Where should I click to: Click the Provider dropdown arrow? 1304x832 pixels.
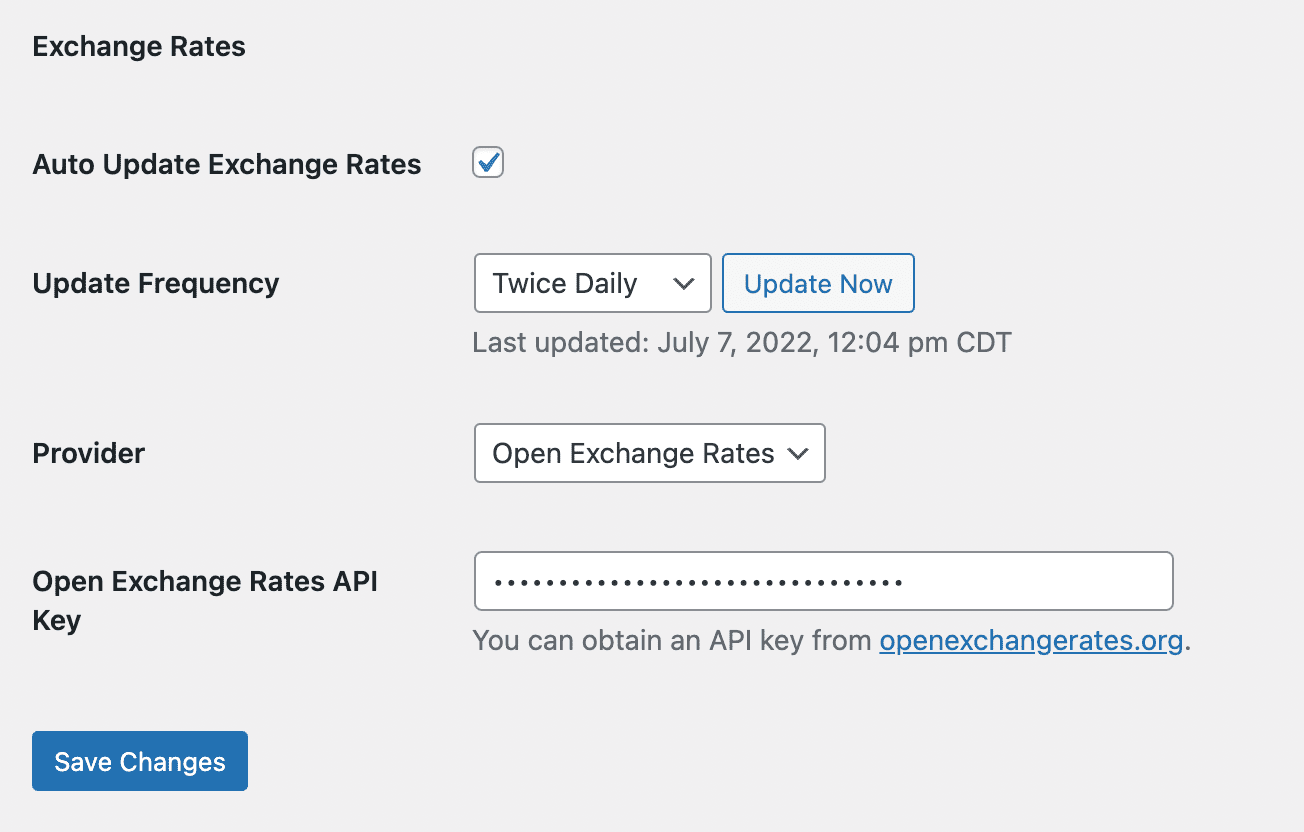[798, 453]
